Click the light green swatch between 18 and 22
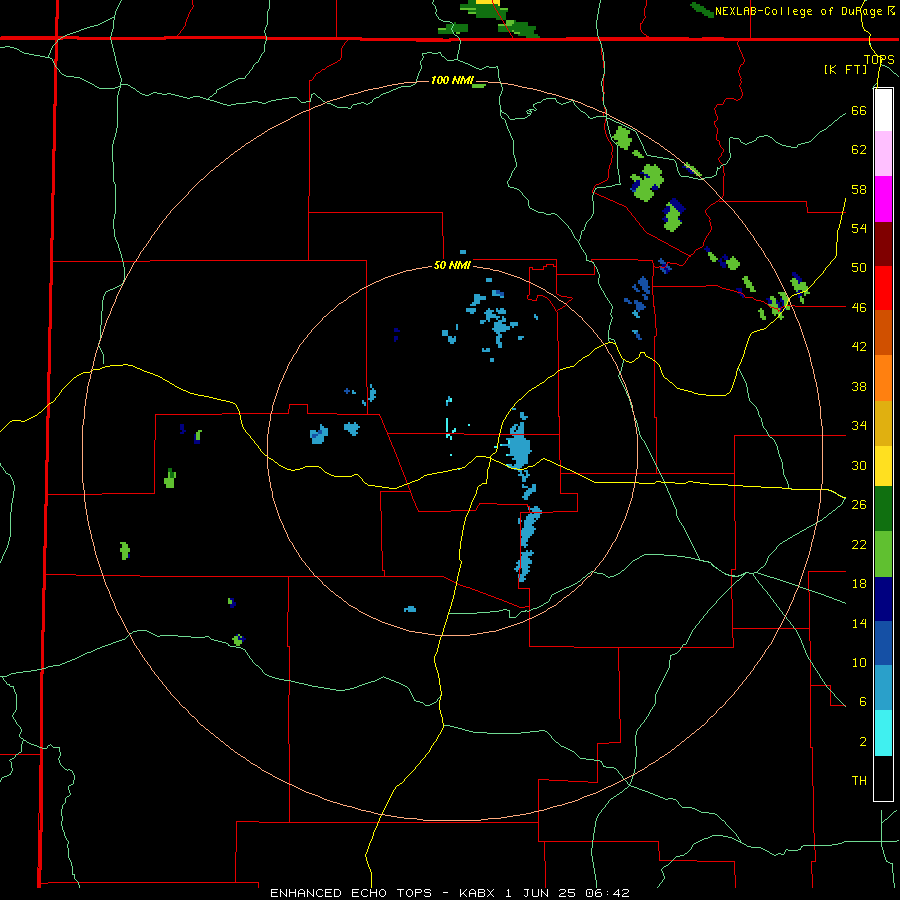 [883, 554]
